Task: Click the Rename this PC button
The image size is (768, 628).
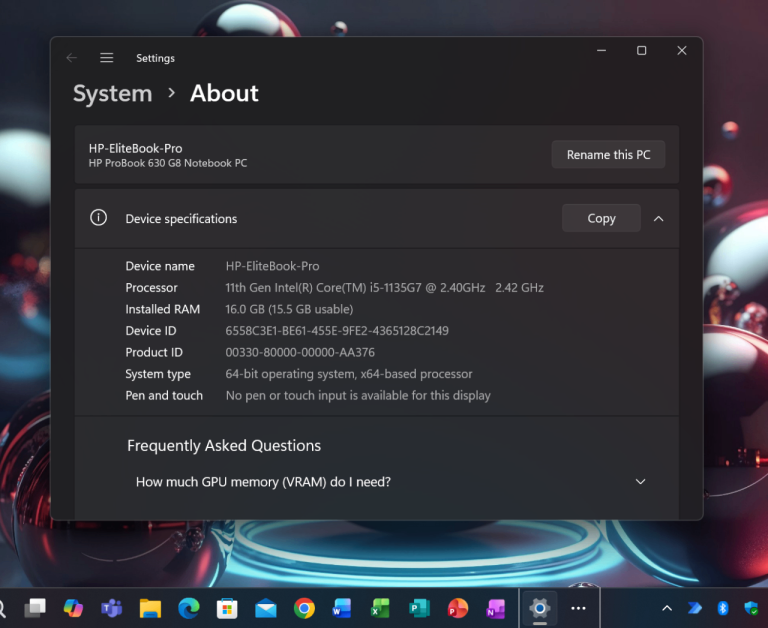Action: click(x=608, y=155)
